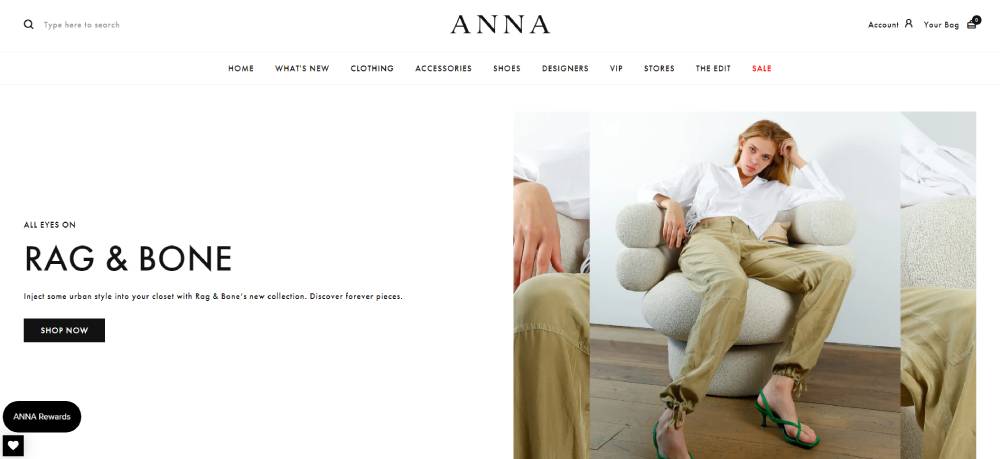Screen dimensions: 1000x459
Task: Open the ANNA Rewards widget
Action: pyautogui.click(x=42, y=417)
